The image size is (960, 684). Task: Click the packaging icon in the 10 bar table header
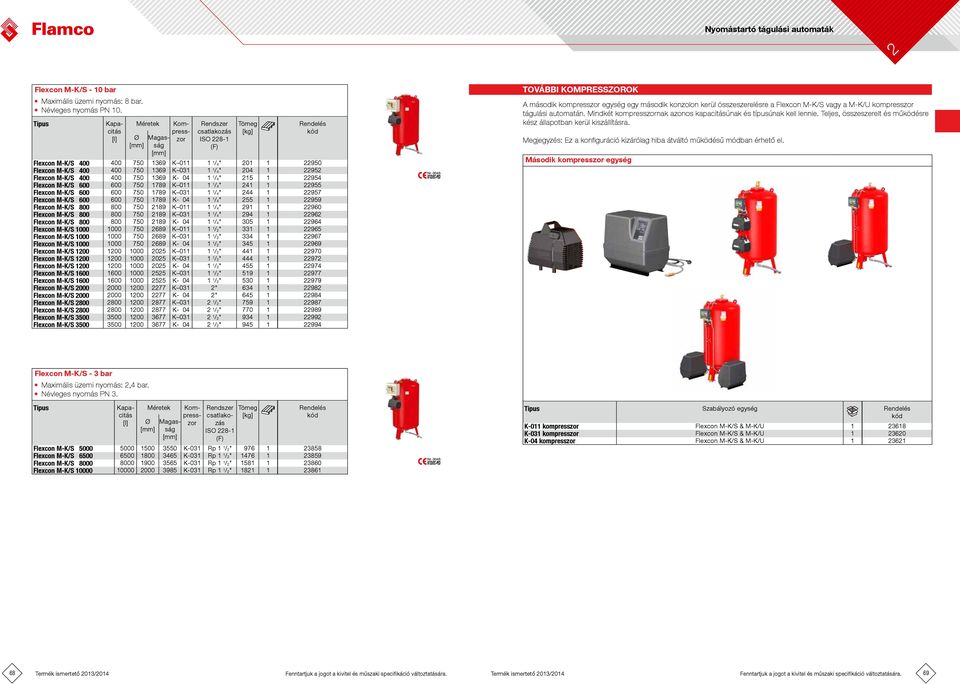(268, 126)
